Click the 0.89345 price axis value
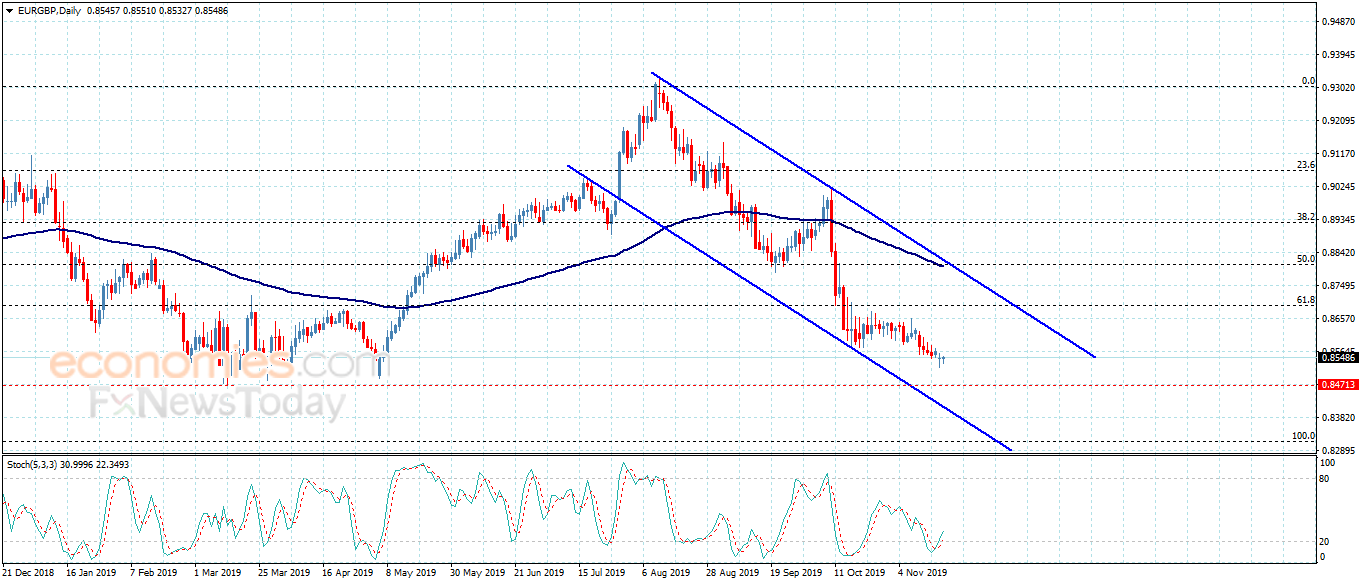 pos(1338,220)
